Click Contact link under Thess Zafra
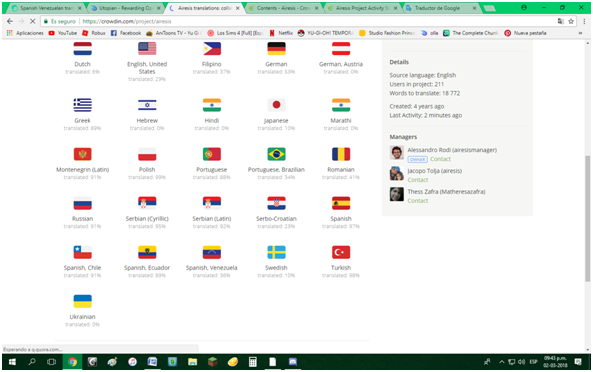Image resolution: width=593 pixels, height=372 pixels. click(x=418, y=201)
